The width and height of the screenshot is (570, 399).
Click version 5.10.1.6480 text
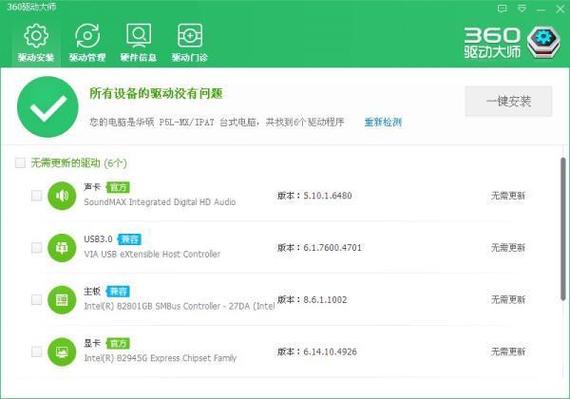pos(328,196)
